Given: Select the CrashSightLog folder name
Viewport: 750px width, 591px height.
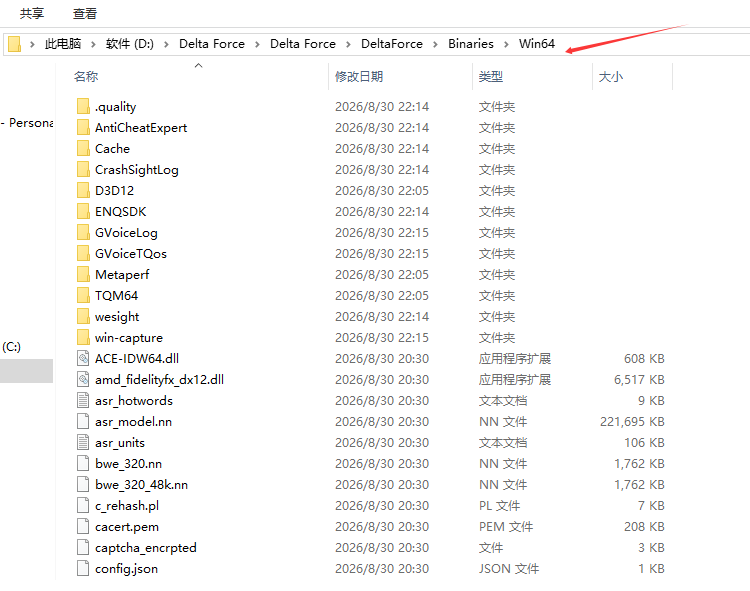Looking at the screenshot, I should (x=137, y=170).
